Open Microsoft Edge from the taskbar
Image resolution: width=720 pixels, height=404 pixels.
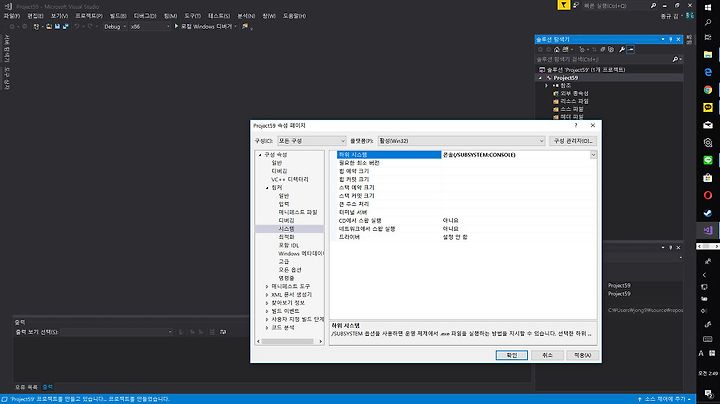(708, 72)
